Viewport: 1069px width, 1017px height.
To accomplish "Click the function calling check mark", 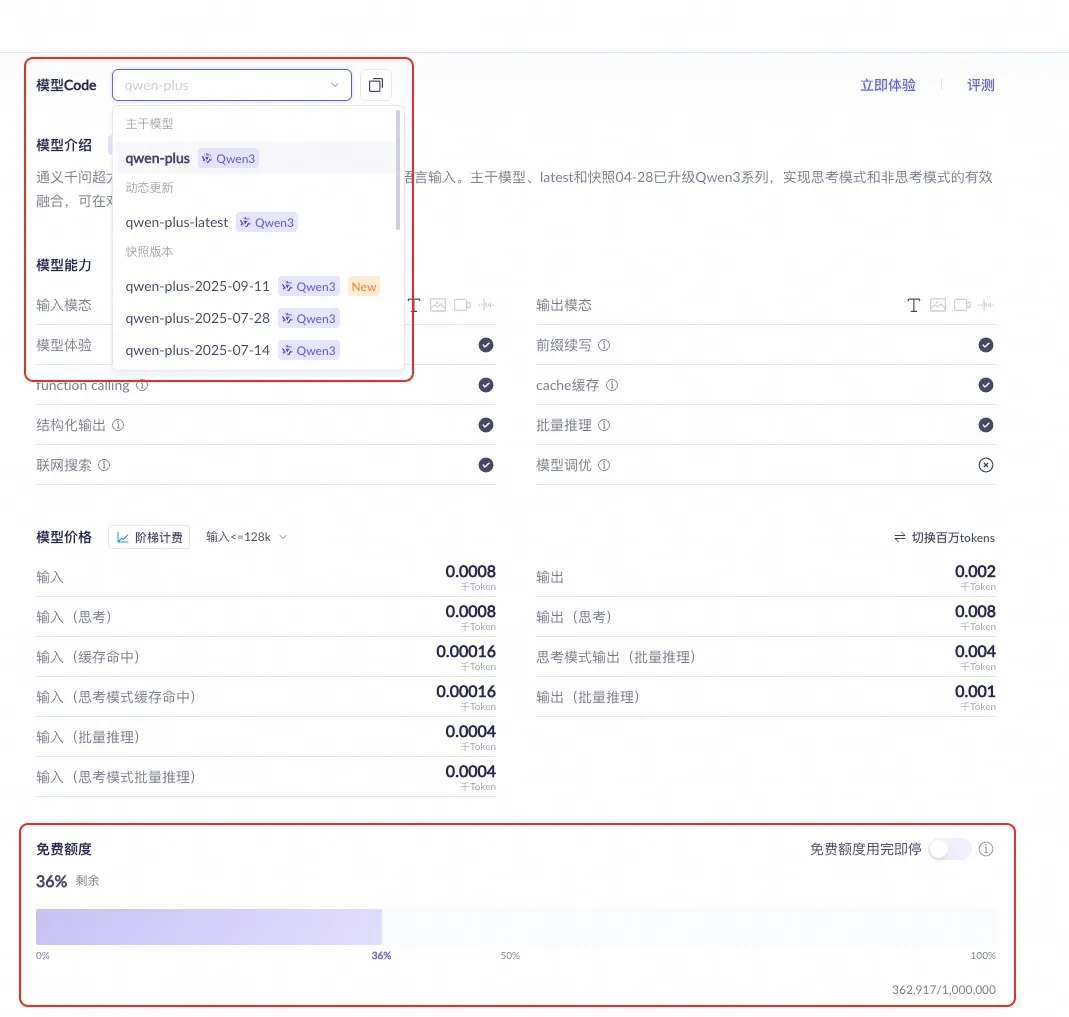I will (x=486, y=385).
